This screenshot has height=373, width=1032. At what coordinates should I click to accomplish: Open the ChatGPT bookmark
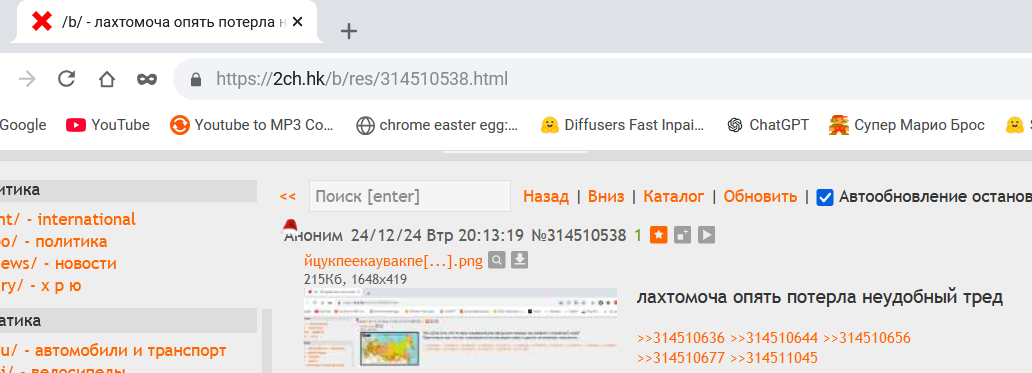pos(768,125)
